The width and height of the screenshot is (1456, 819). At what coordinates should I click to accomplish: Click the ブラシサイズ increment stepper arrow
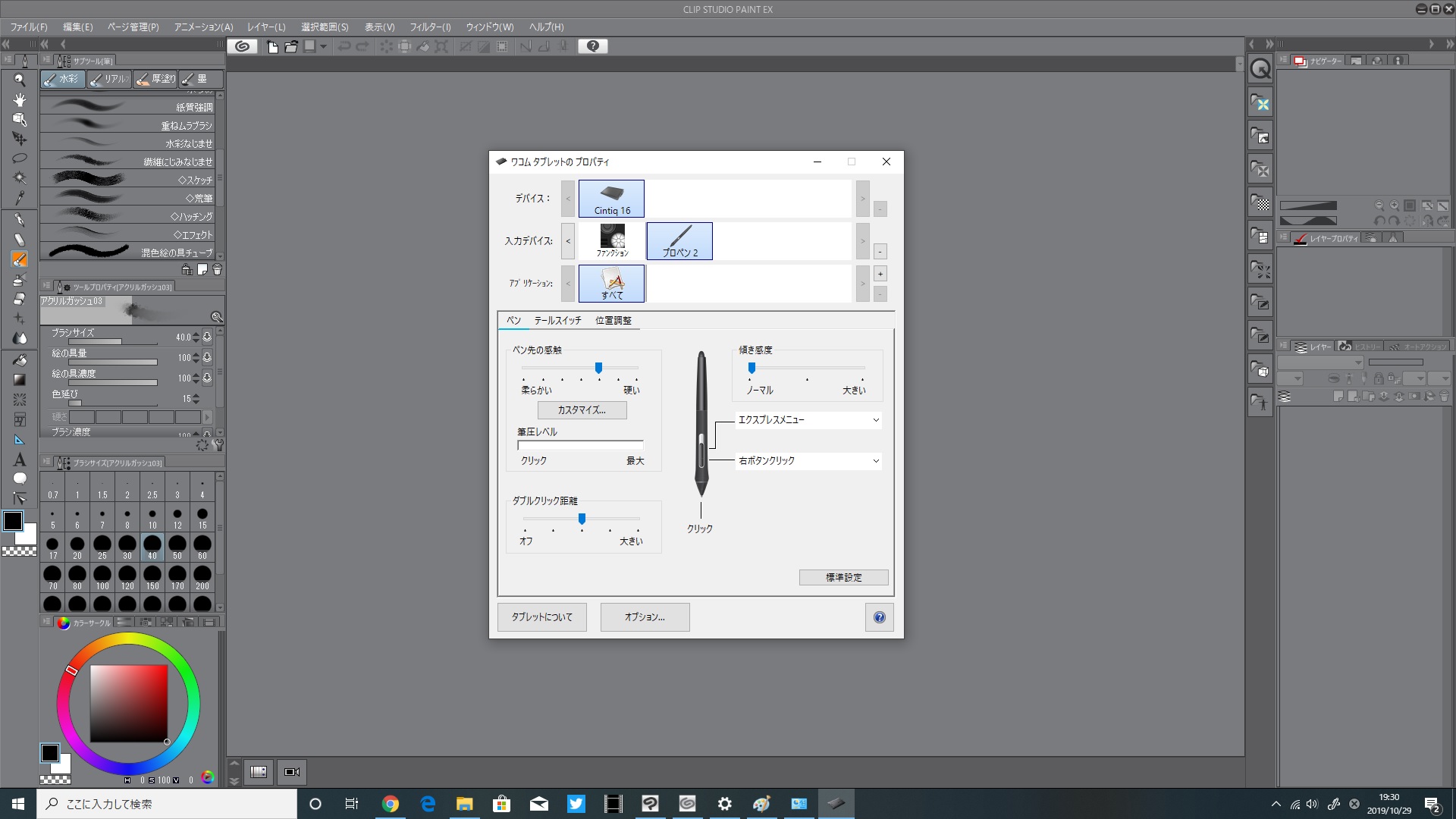click(196, 334)
